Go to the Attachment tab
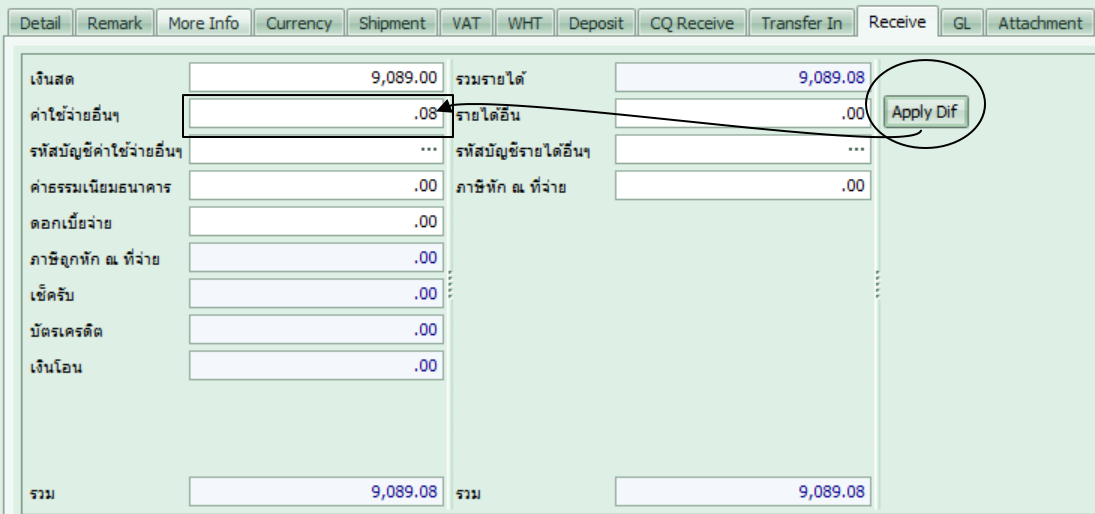 coord(1040,23)
